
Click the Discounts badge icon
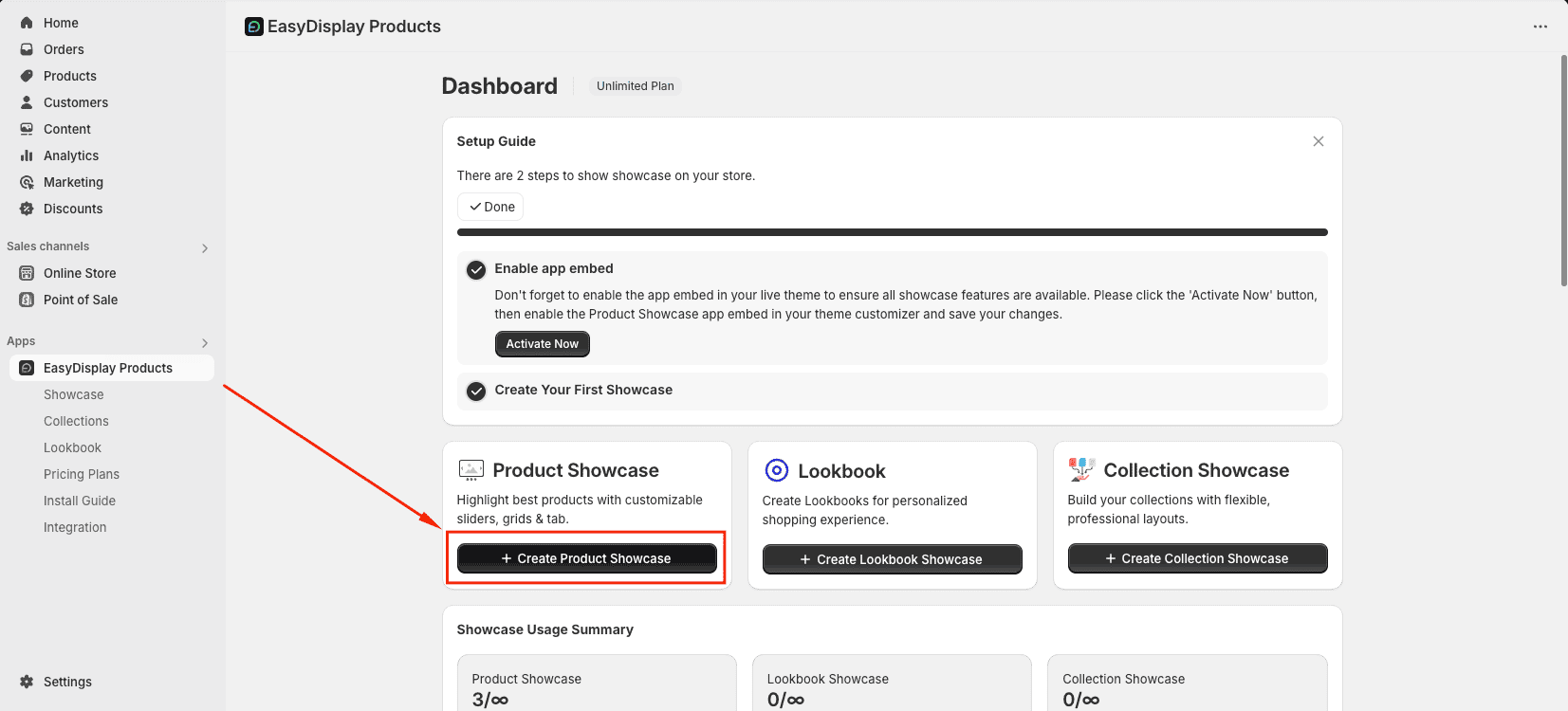point(27,209)
